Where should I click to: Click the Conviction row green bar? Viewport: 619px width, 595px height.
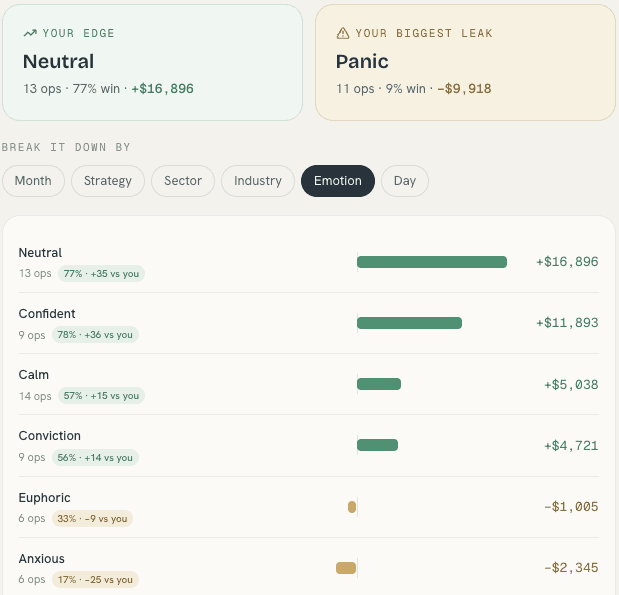(x=377, y=445)
